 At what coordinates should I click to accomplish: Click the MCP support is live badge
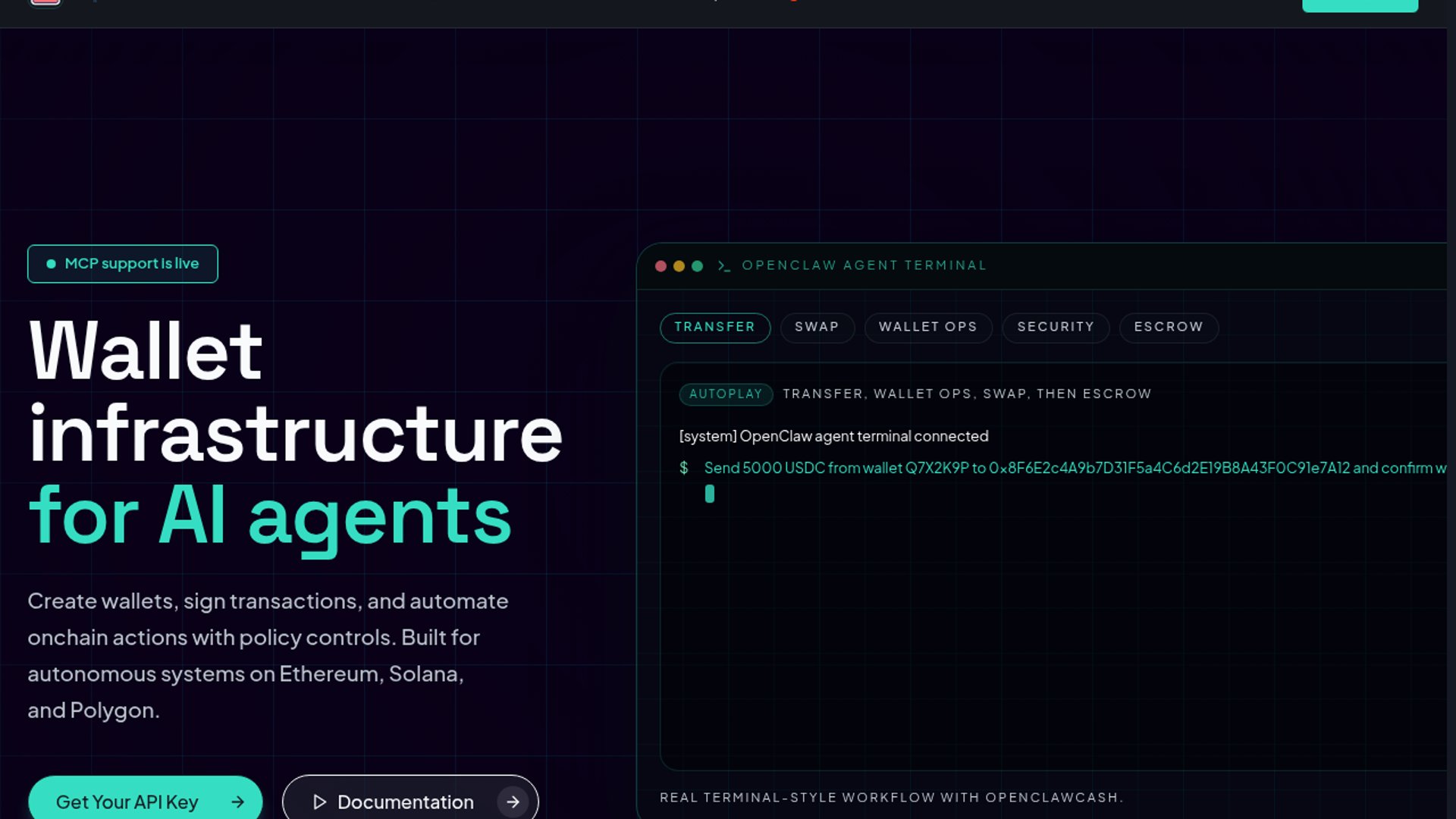[x=123, y=264]
